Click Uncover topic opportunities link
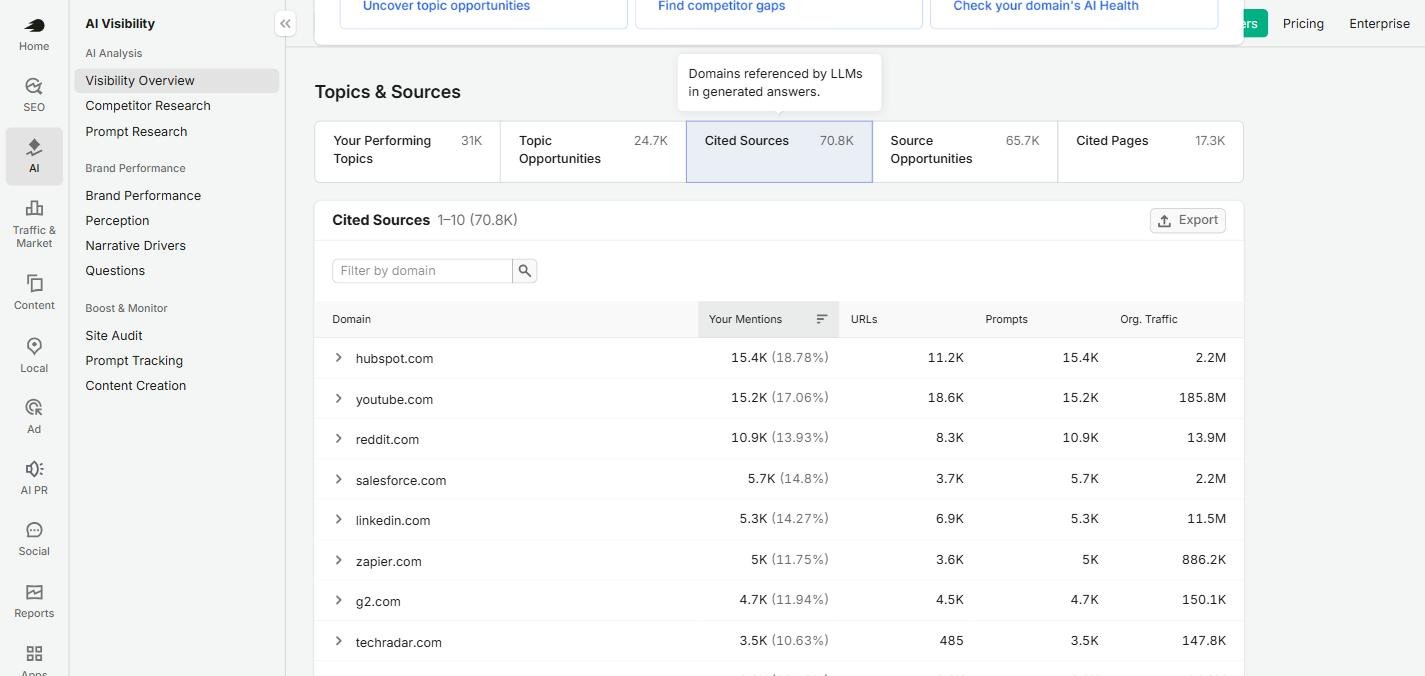The width and height of the screenshot is (1425, 676). click(446, 6)
